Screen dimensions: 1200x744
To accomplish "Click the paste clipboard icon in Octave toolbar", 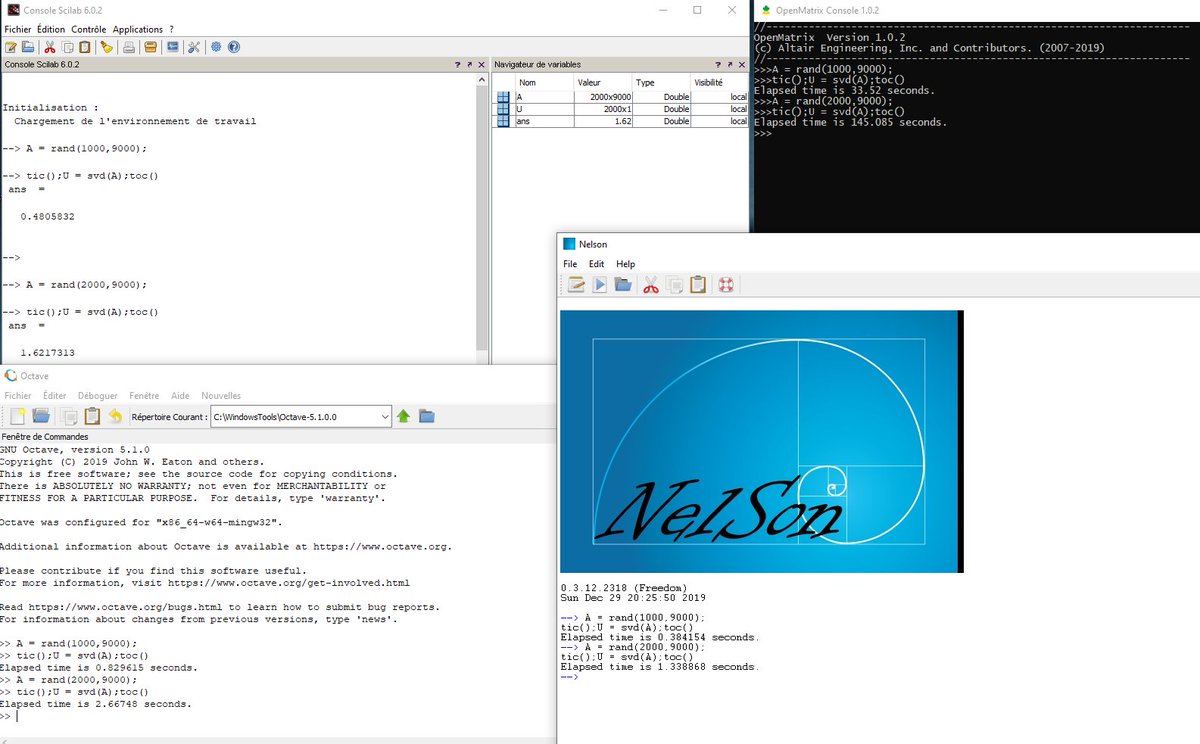I will 92,416.
